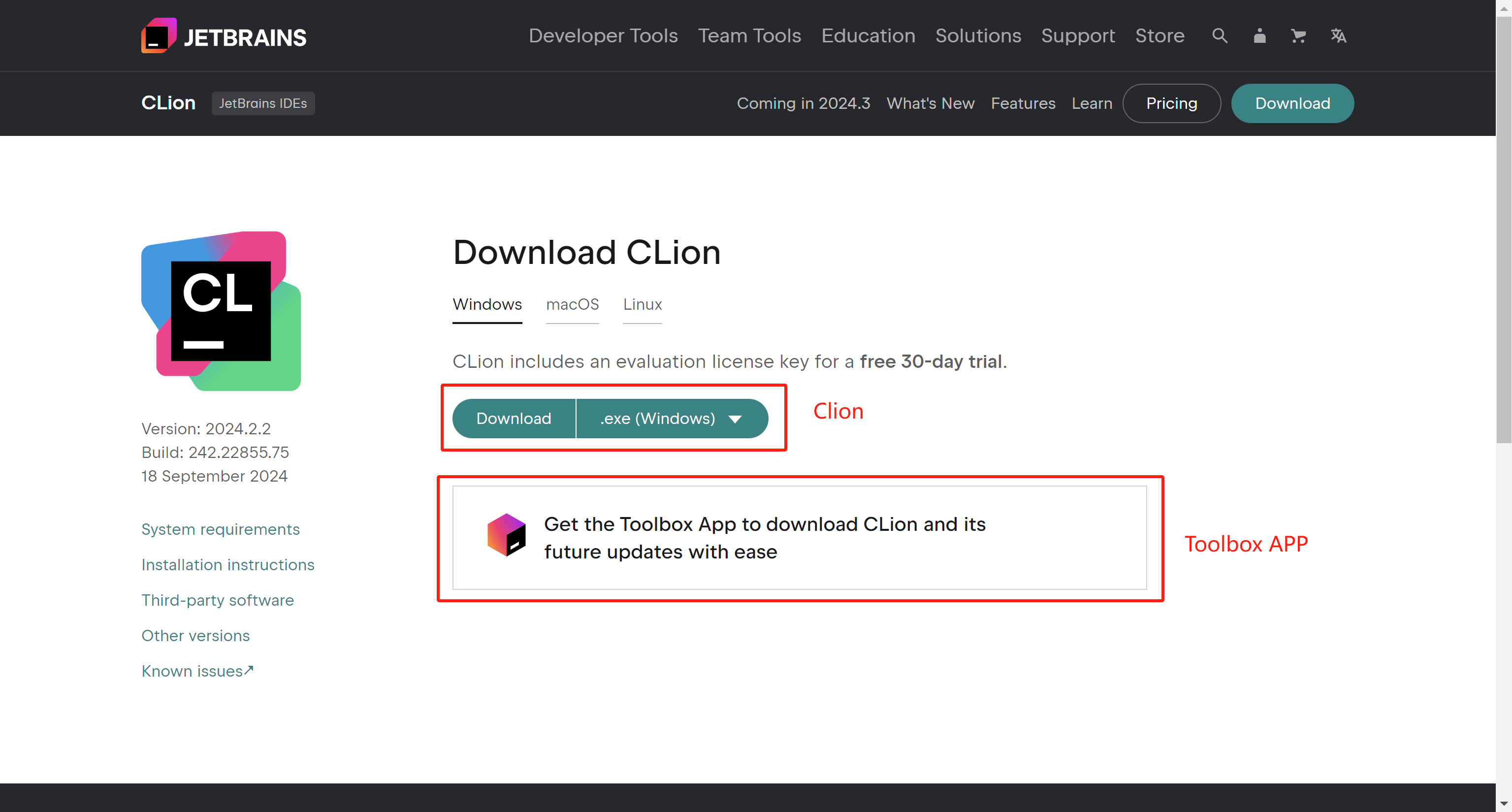Viewport: 1512px width, 812px height.
Task: Open the account profile icon
Action: click(1259, 36)
